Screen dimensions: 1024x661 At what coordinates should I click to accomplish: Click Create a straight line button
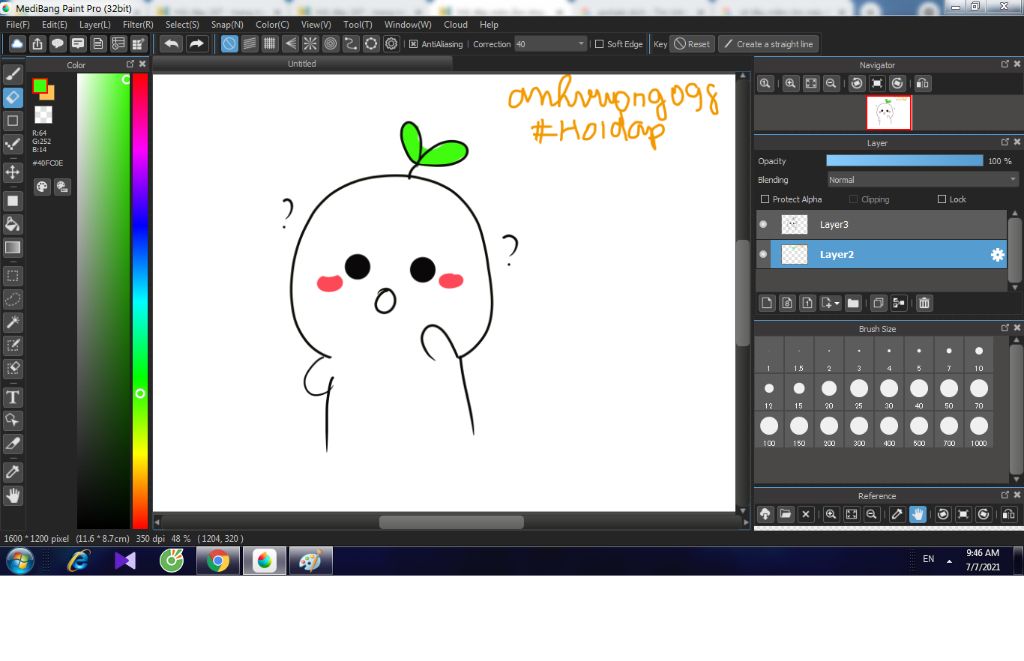click(769, 44)
